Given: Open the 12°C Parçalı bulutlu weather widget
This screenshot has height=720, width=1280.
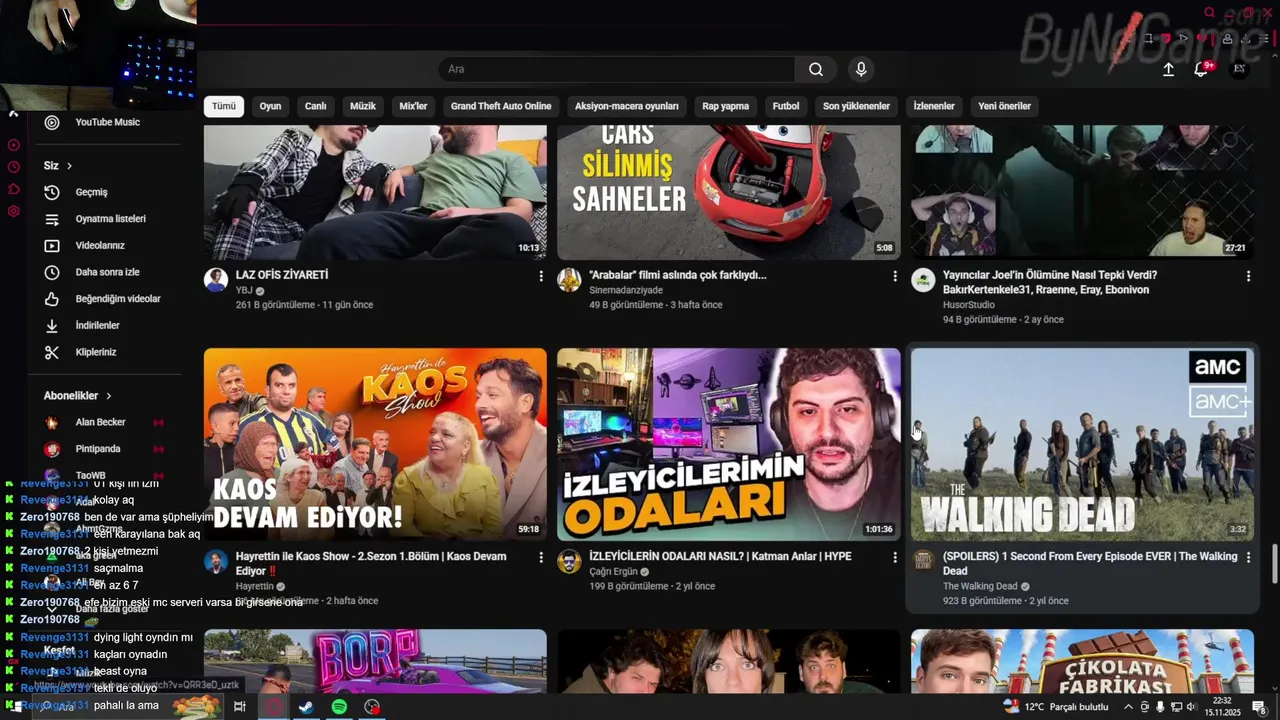Looking at the screenshot, I should (x=1056, y=707).
